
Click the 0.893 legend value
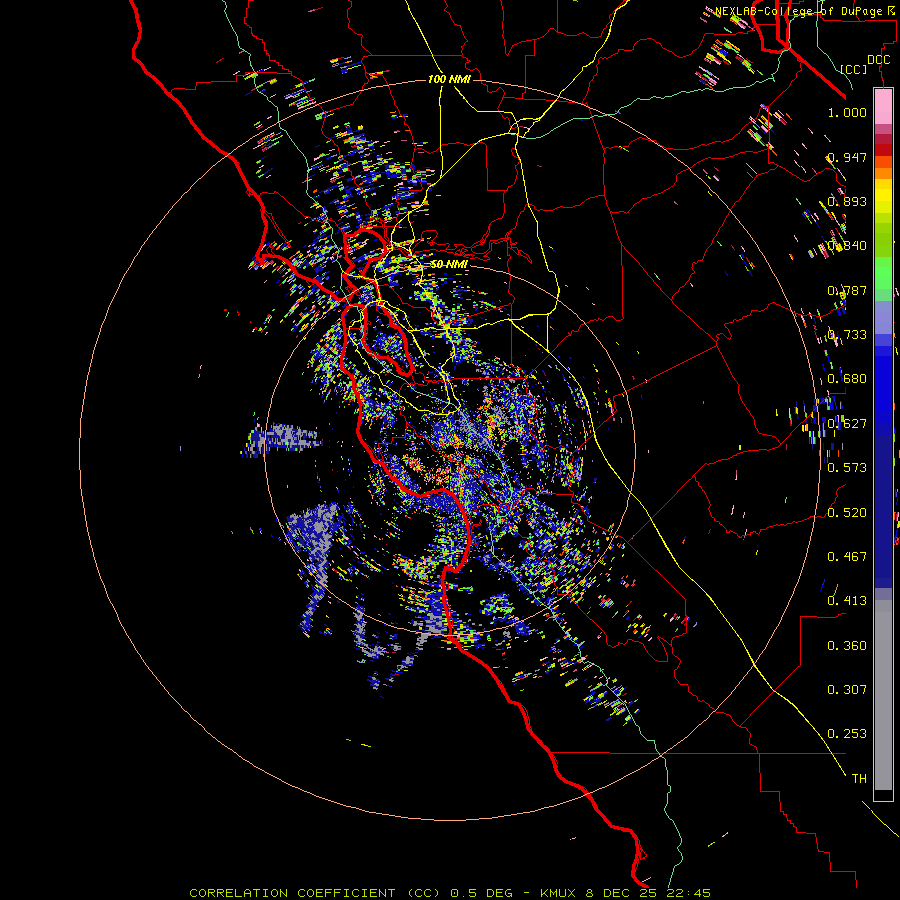847,201
